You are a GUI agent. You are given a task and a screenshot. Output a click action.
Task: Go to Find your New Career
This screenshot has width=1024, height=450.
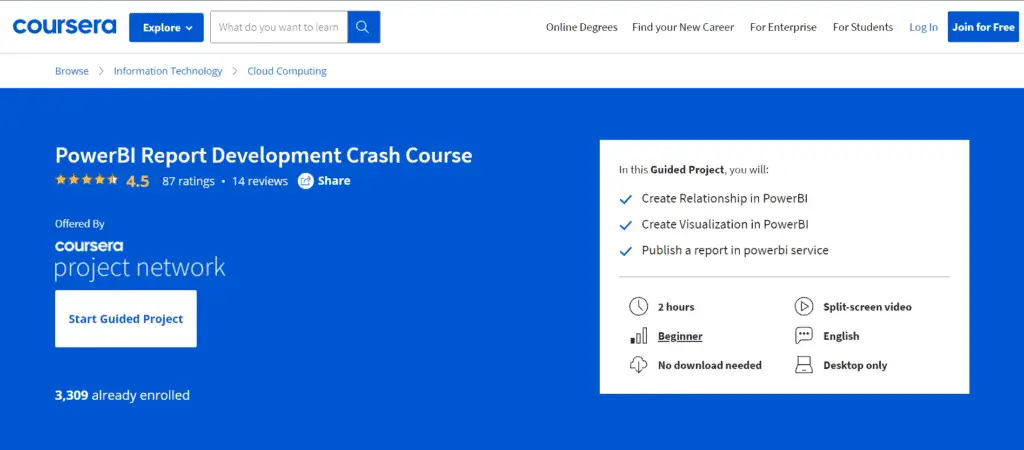tap(683, 27)
